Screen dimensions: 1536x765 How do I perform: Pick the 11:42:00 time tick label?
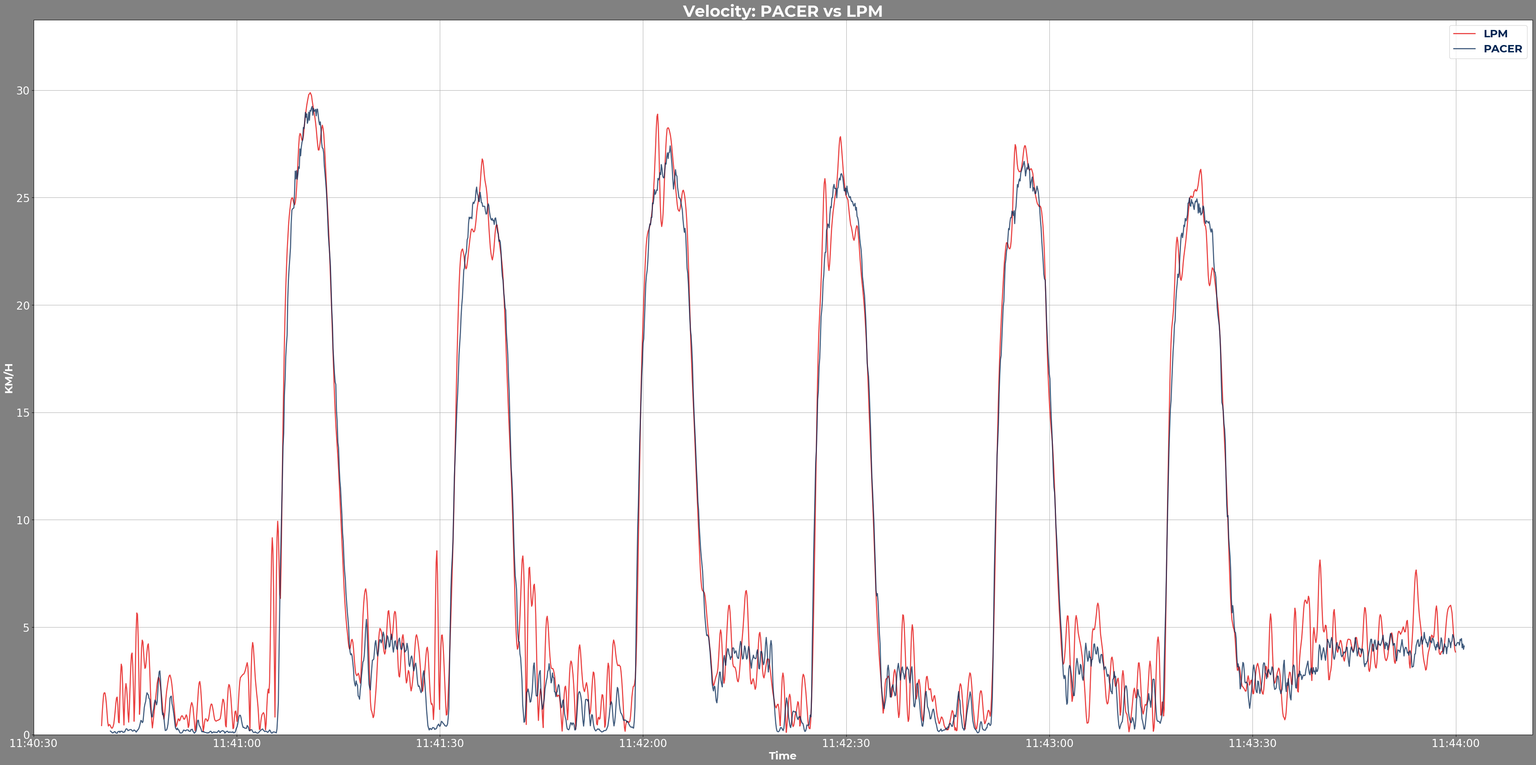pyautogui.click(x=643, y=743)
